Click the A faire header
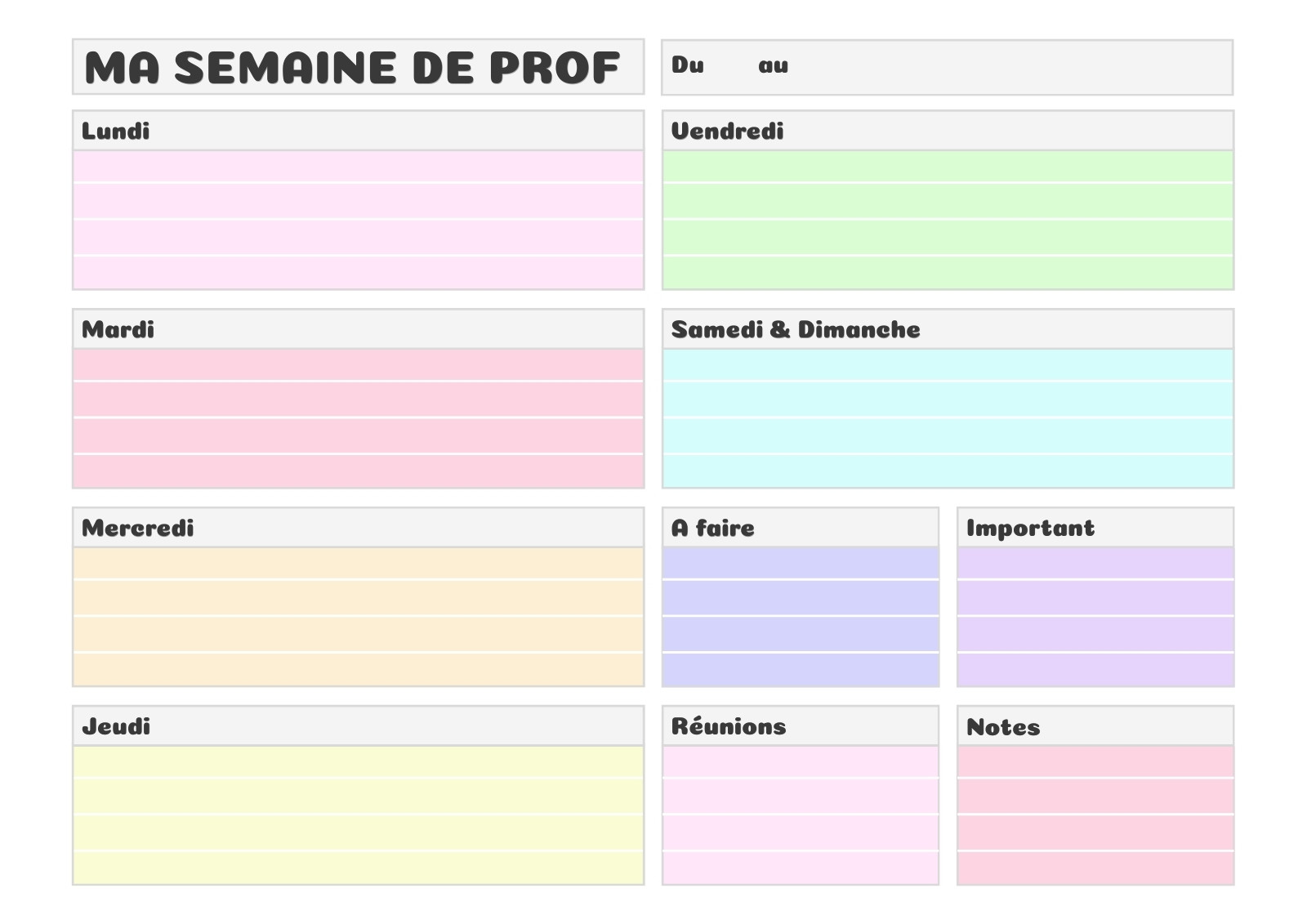 [800, 528]
